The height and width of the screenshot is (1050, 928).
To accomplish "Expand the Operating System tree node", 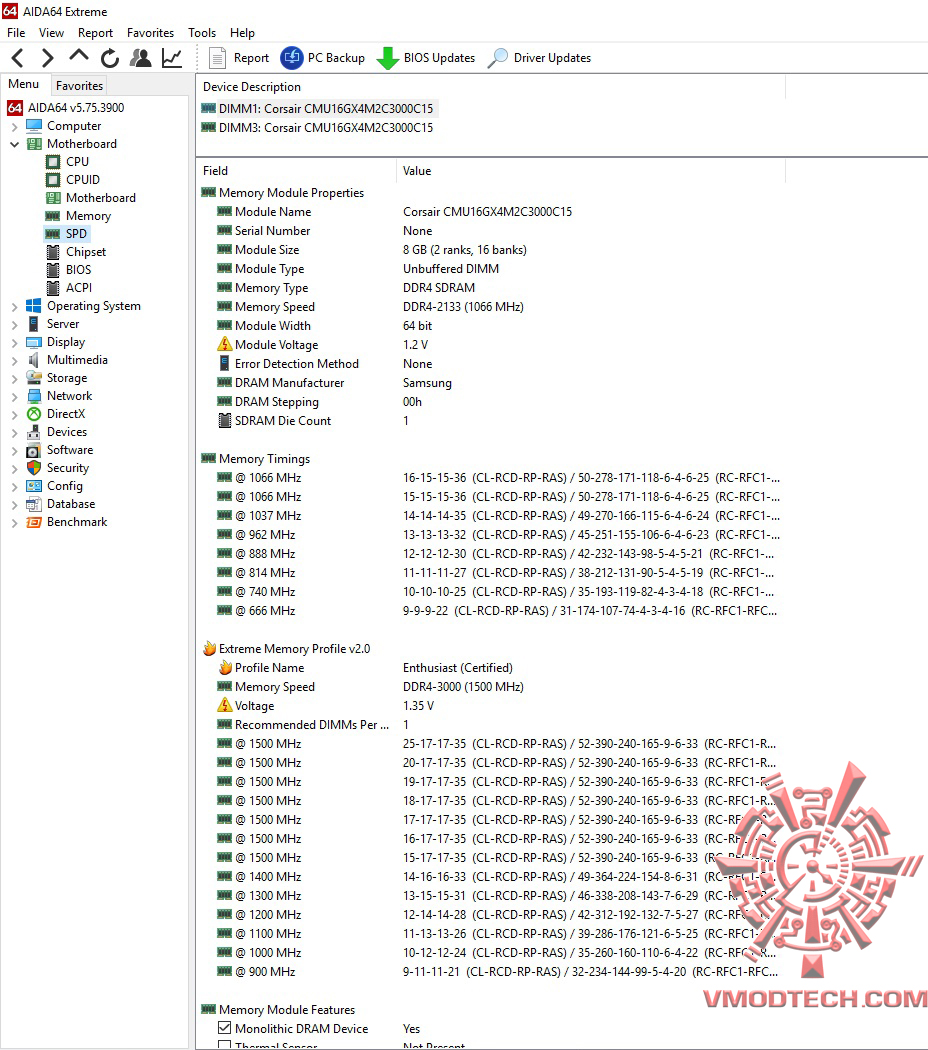I will 14,306.
